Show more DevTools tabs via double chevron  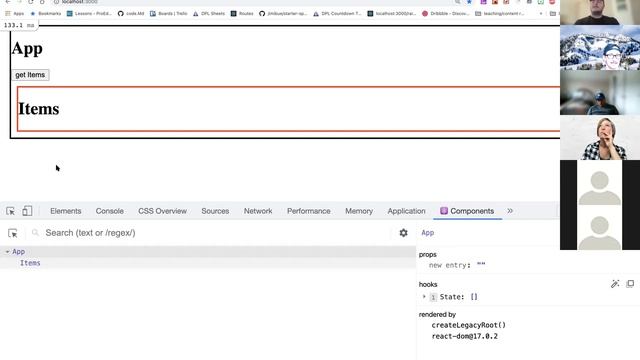point(510,211)
